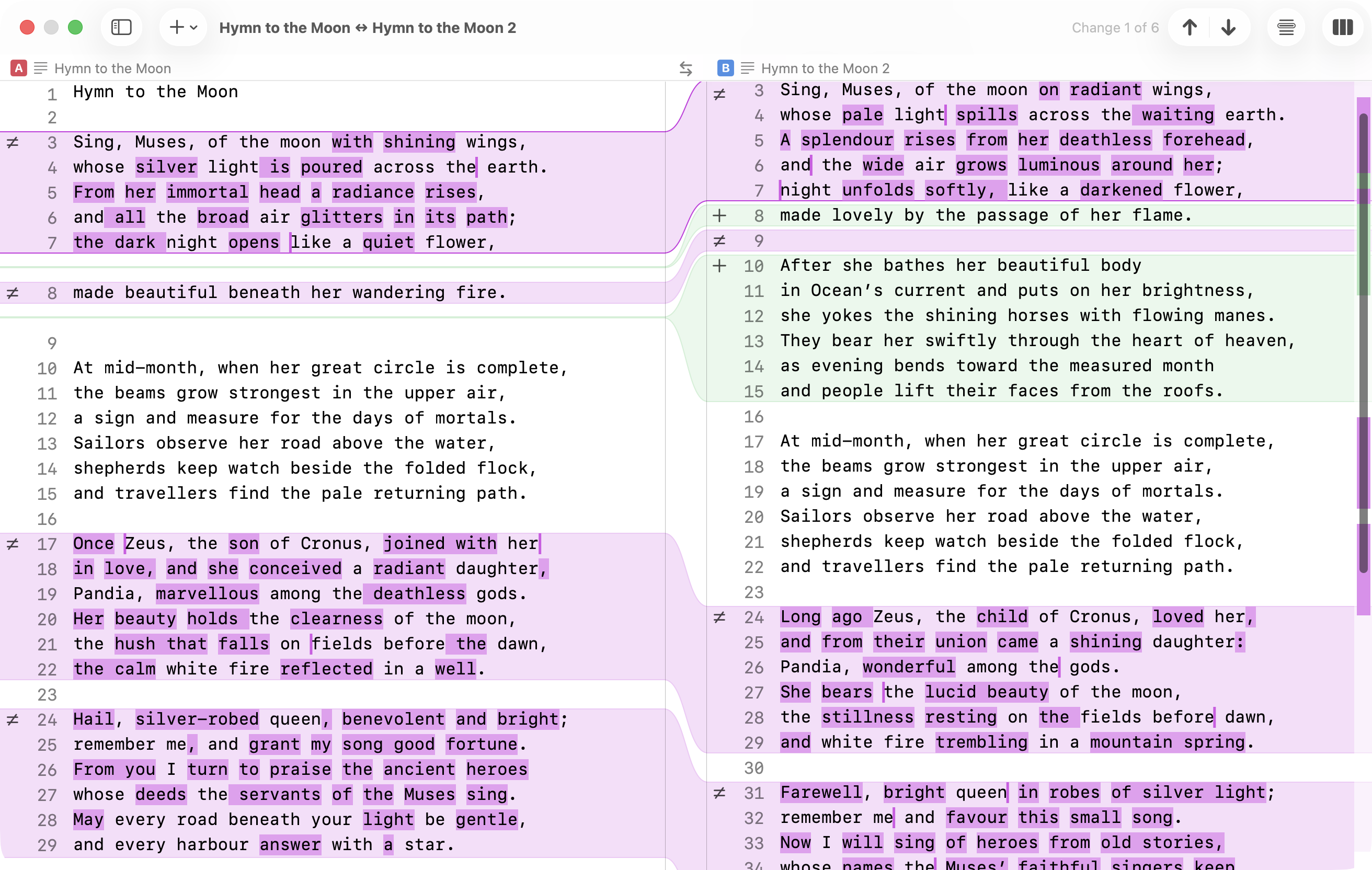Click left line number 19
The image size is (1372, 870).
[47, 594]
